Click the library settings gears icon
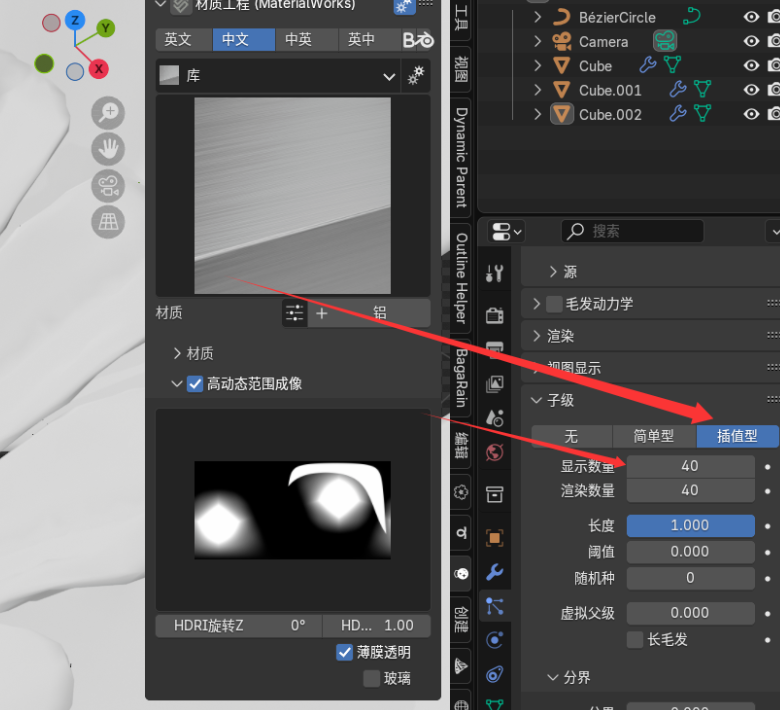Viewport: 780px width, 710px height. coord(416,76)
